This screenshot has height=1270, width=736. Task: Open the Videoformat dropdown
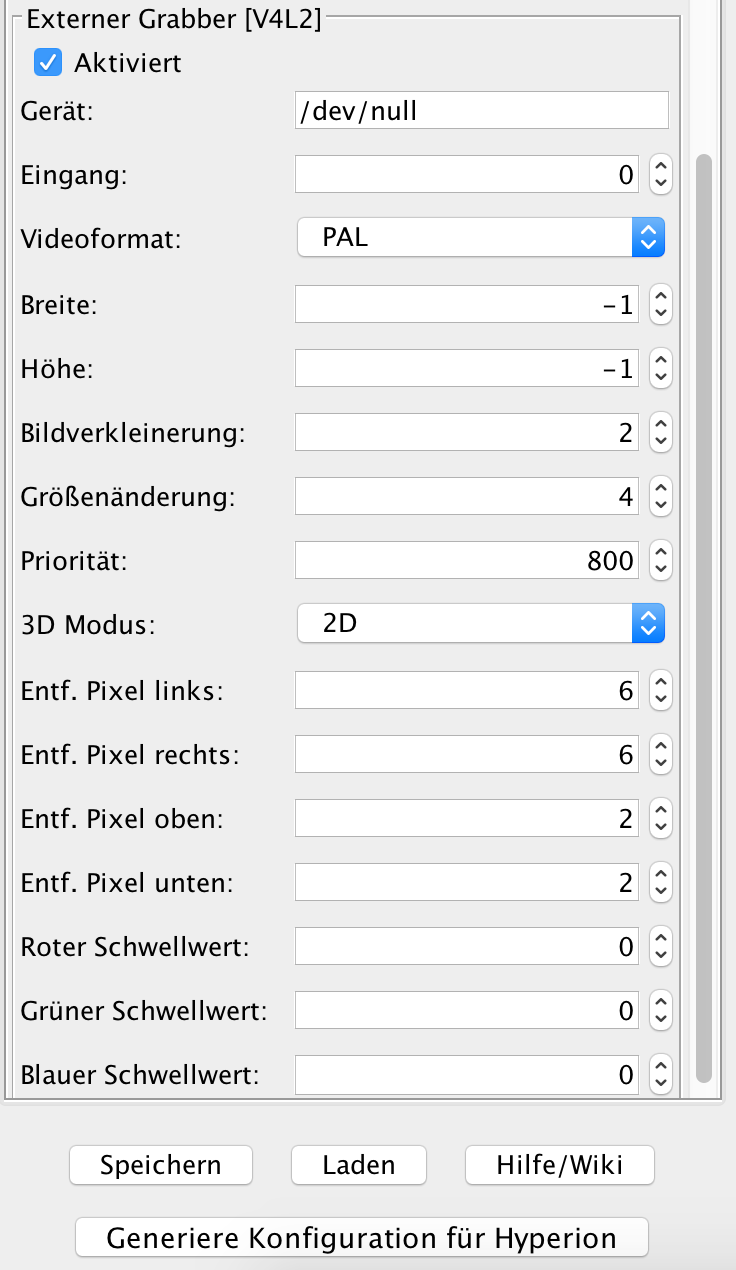(481, 238)
